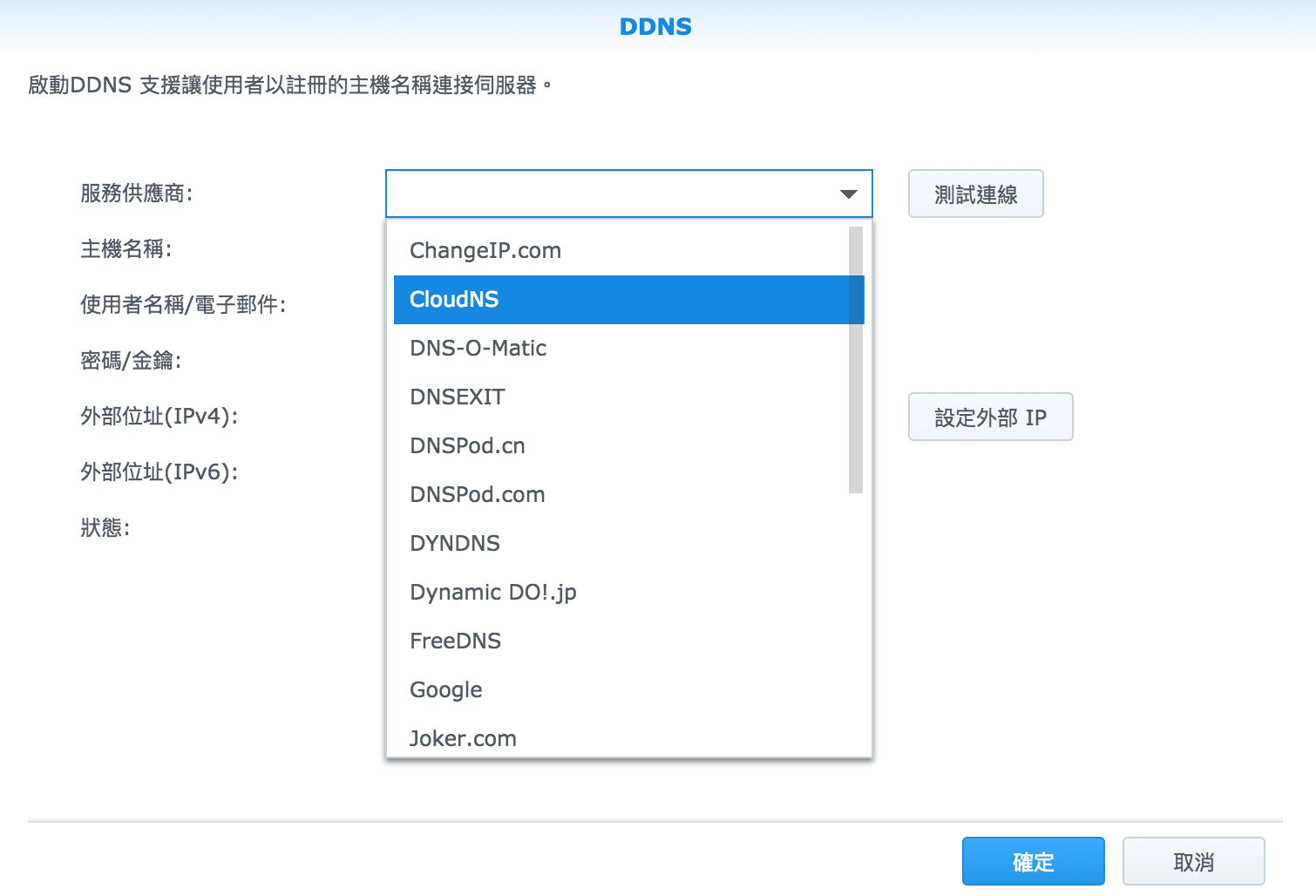Click the 設定外部 IP button
Image resolution: width=1316 pixels, height=896 pixels.
tap(991, 417)
